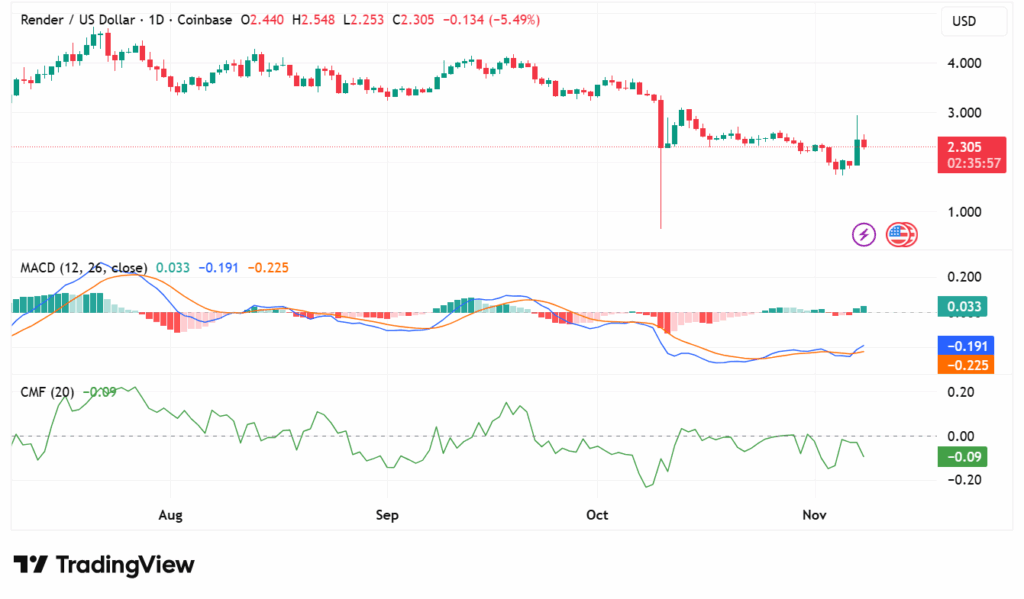The height and width of the screenshot is (599, 1024).
Task: Click the TradingView logo mark
Action: pos(30,565)
